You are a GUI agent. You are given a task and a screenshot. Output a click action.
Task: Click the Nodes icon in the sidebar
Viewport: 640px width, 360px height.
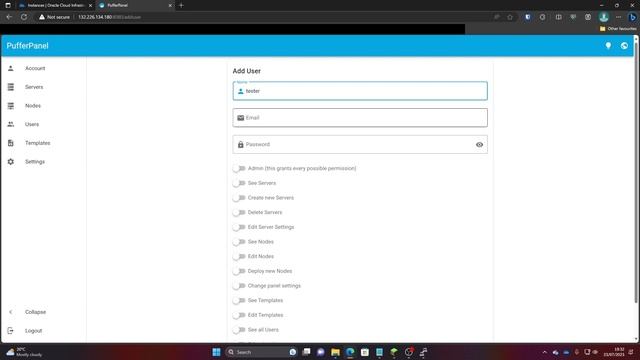[11, 106]
